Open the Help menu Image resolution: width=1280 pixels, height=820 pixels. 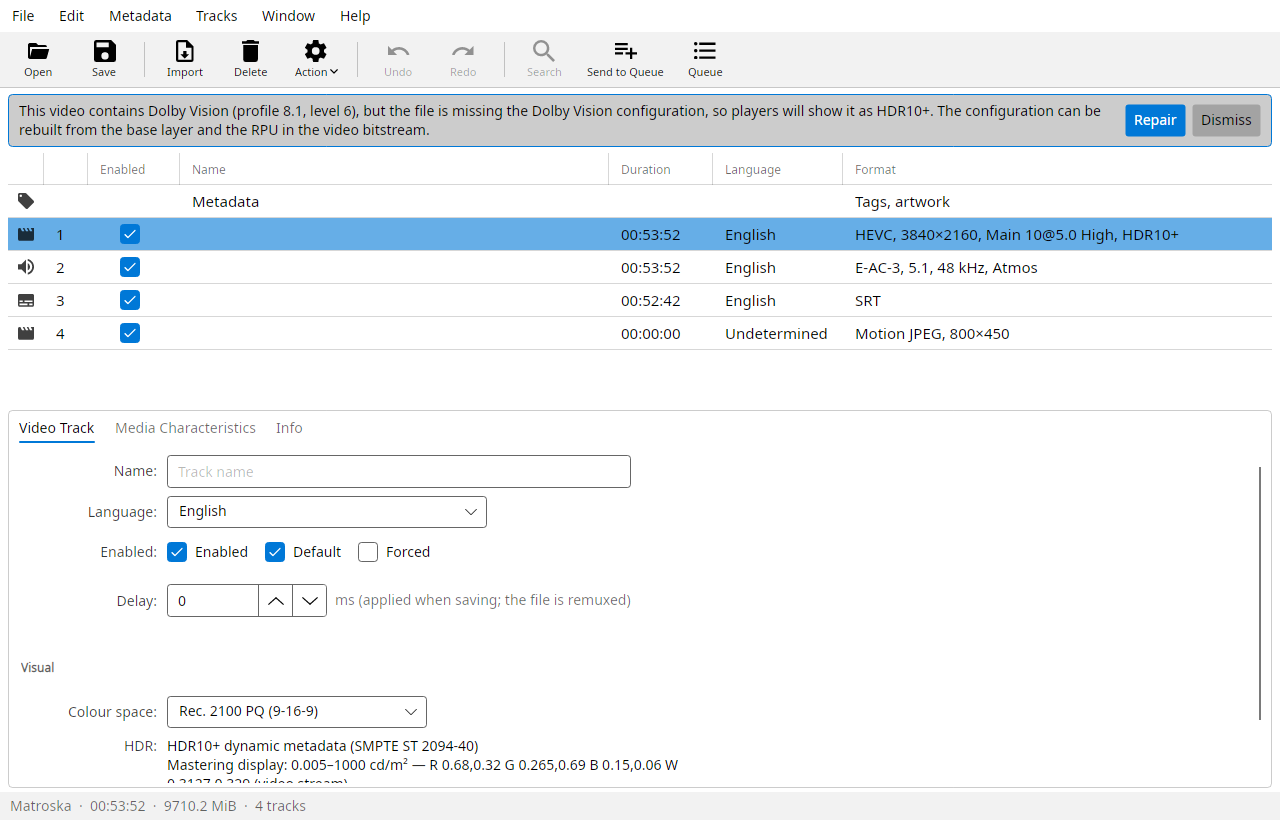(x=355, y=16)
